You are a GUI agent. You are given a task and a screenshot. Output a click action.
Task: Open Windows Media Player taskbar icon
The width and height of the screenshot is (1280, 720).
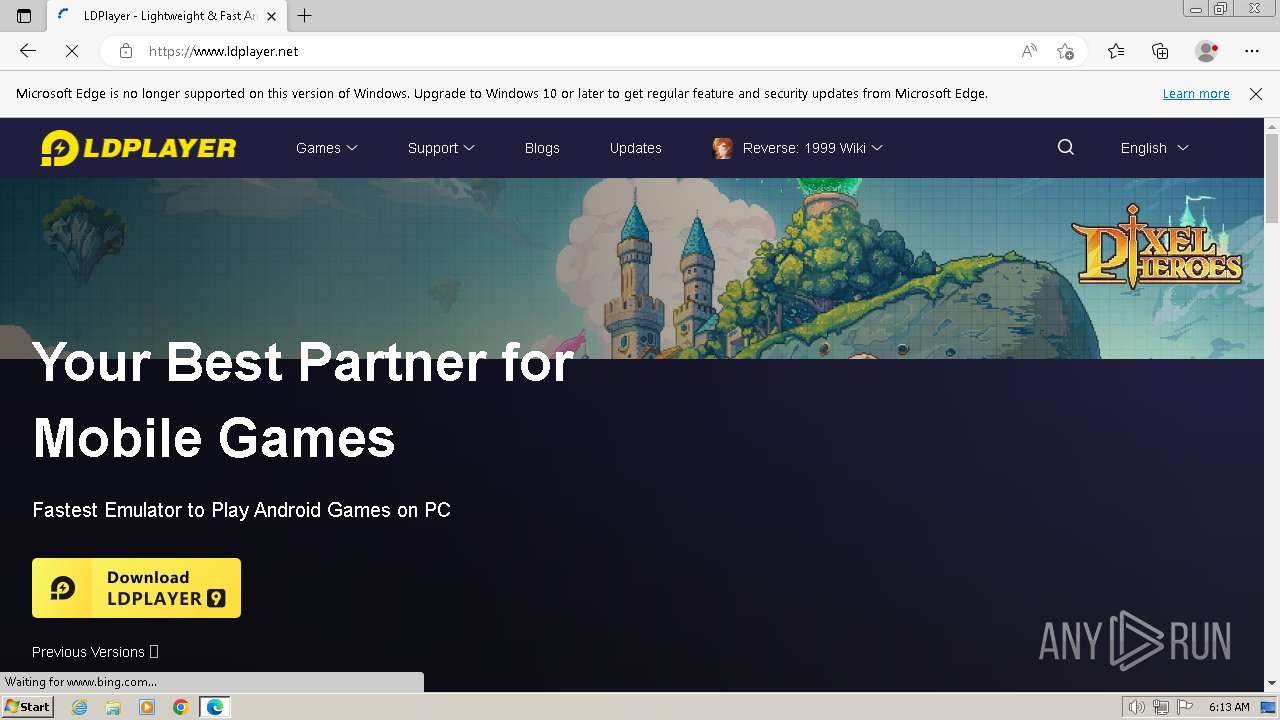pos(147,707)
